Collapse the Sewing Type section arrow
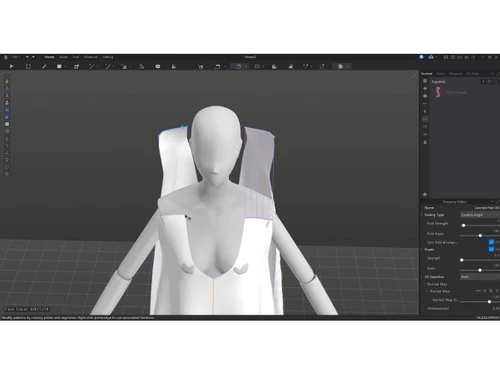 [422, 215]
